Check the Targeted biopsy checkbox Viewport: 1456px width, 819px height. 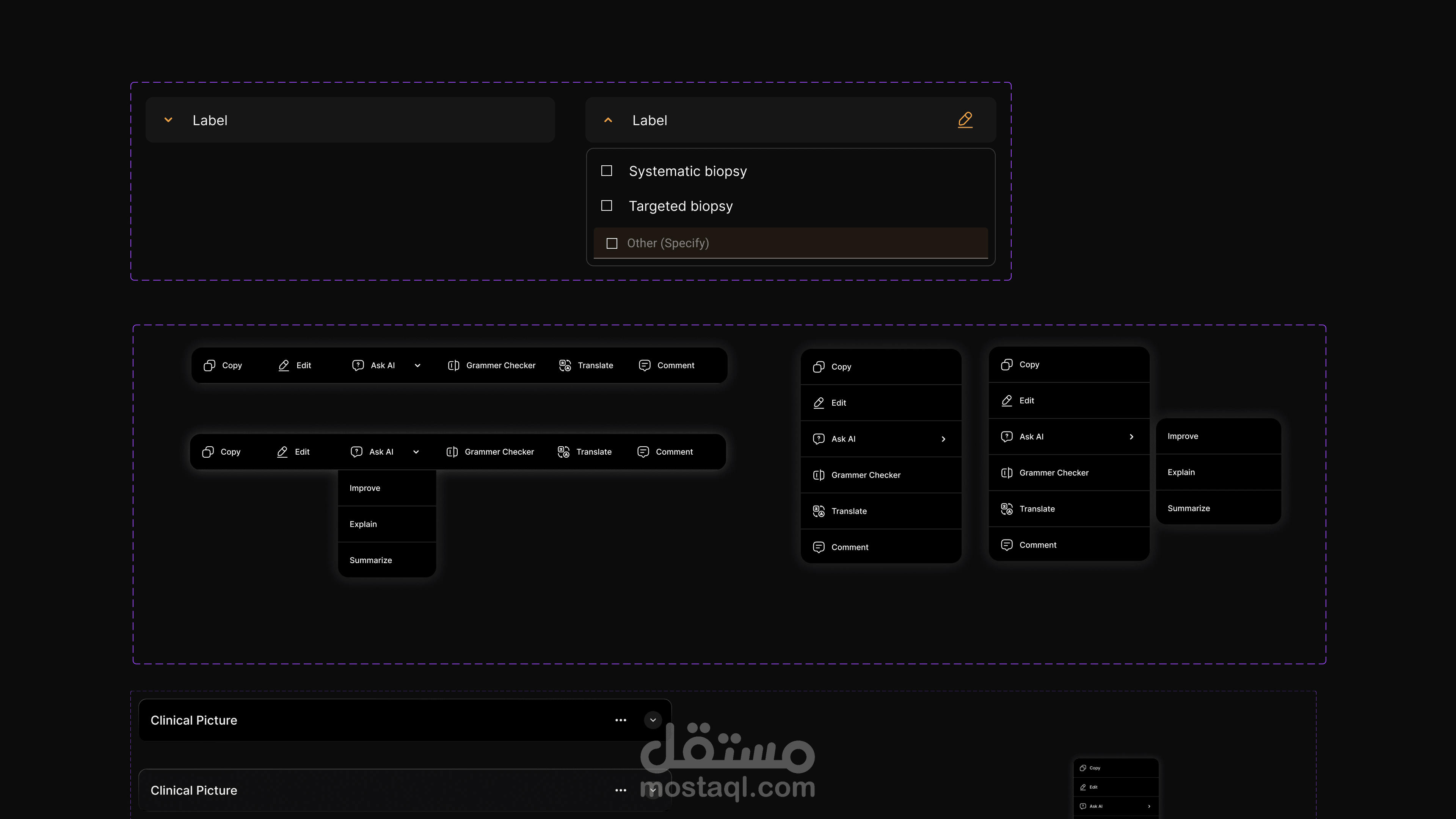[x=607, y=206]
